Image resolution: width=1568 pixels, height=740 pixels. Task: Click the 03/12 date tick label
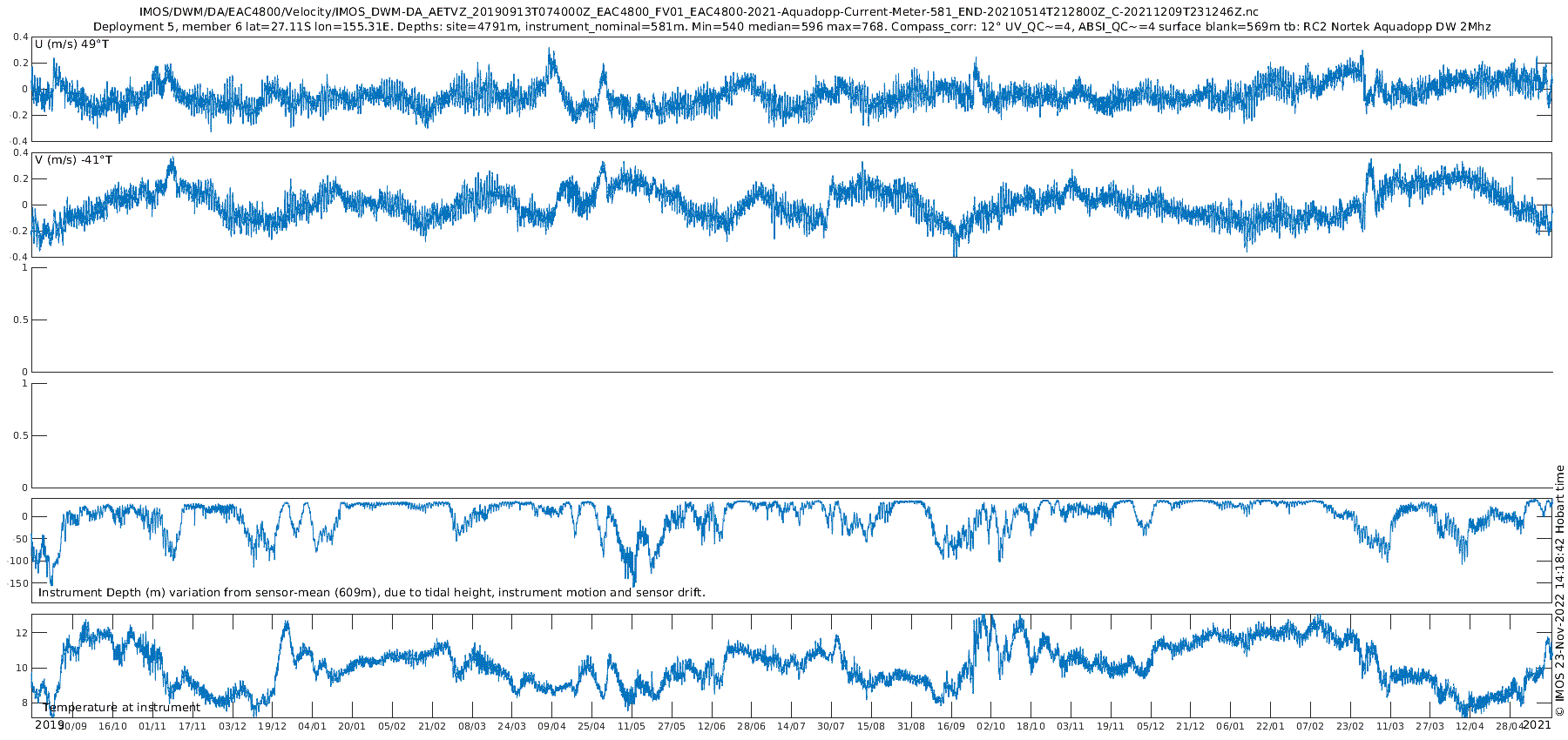pyautogui.click(x=233, y=726)
